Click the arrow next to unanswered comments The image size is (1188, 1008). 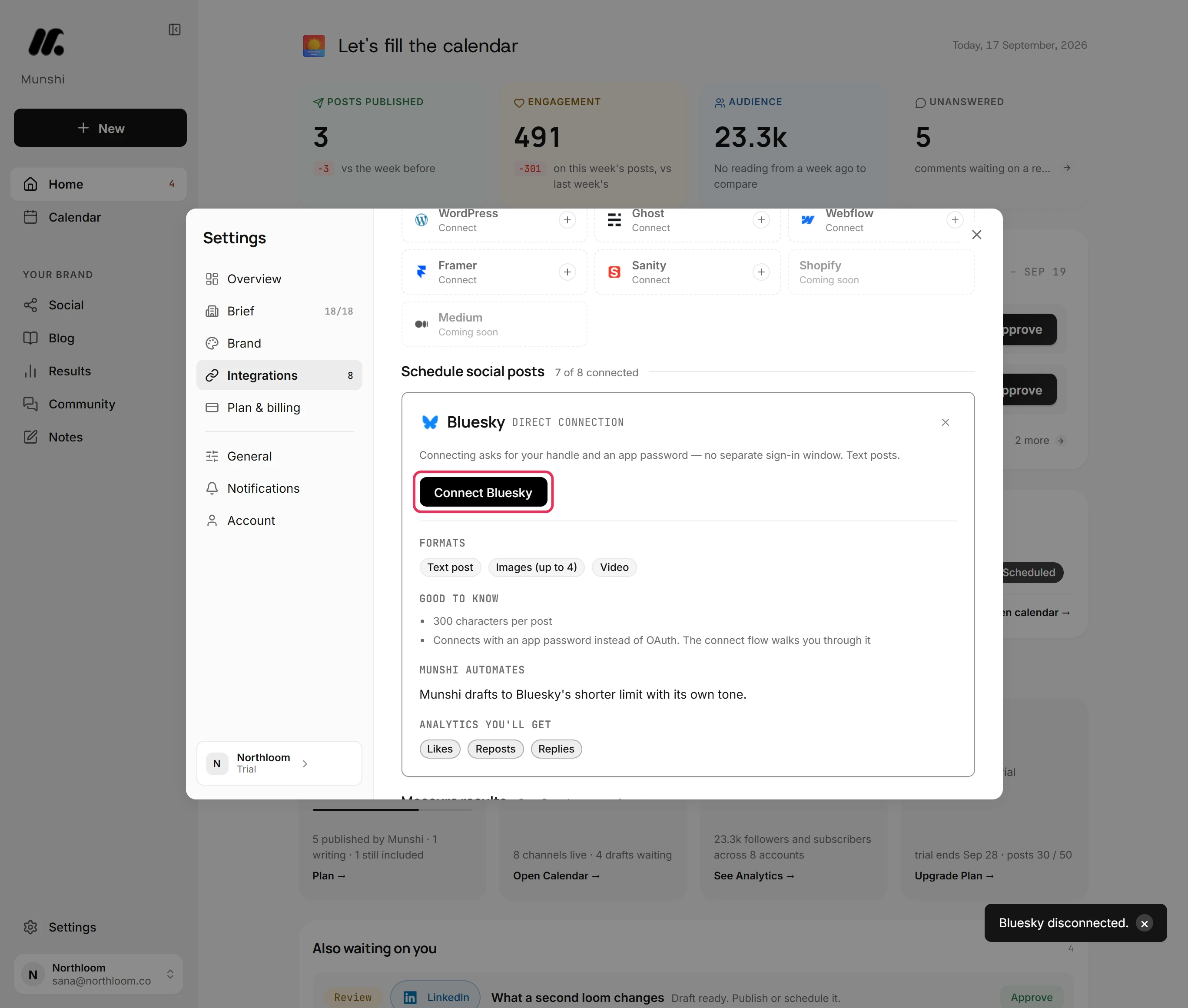pyautogui.click(x=1067, y=168)
